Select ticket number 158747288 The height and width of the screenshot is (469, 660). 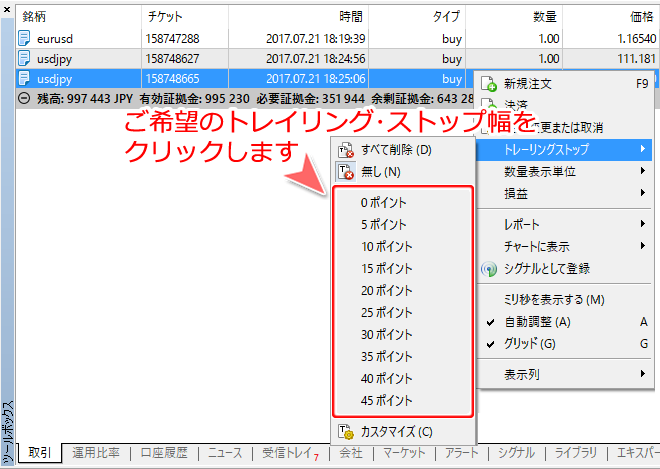pyautogui.click(x=172, y=39)
